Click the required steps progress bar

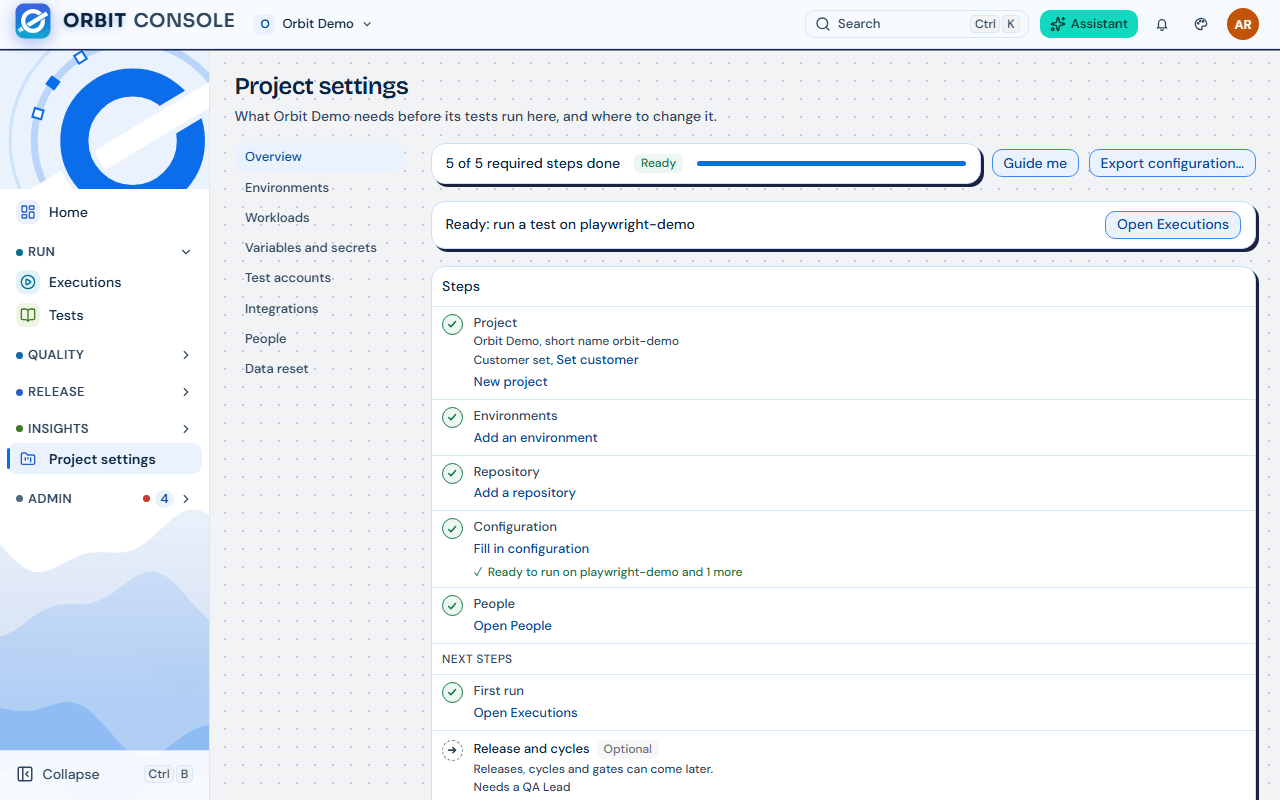[x=831, y=163]
